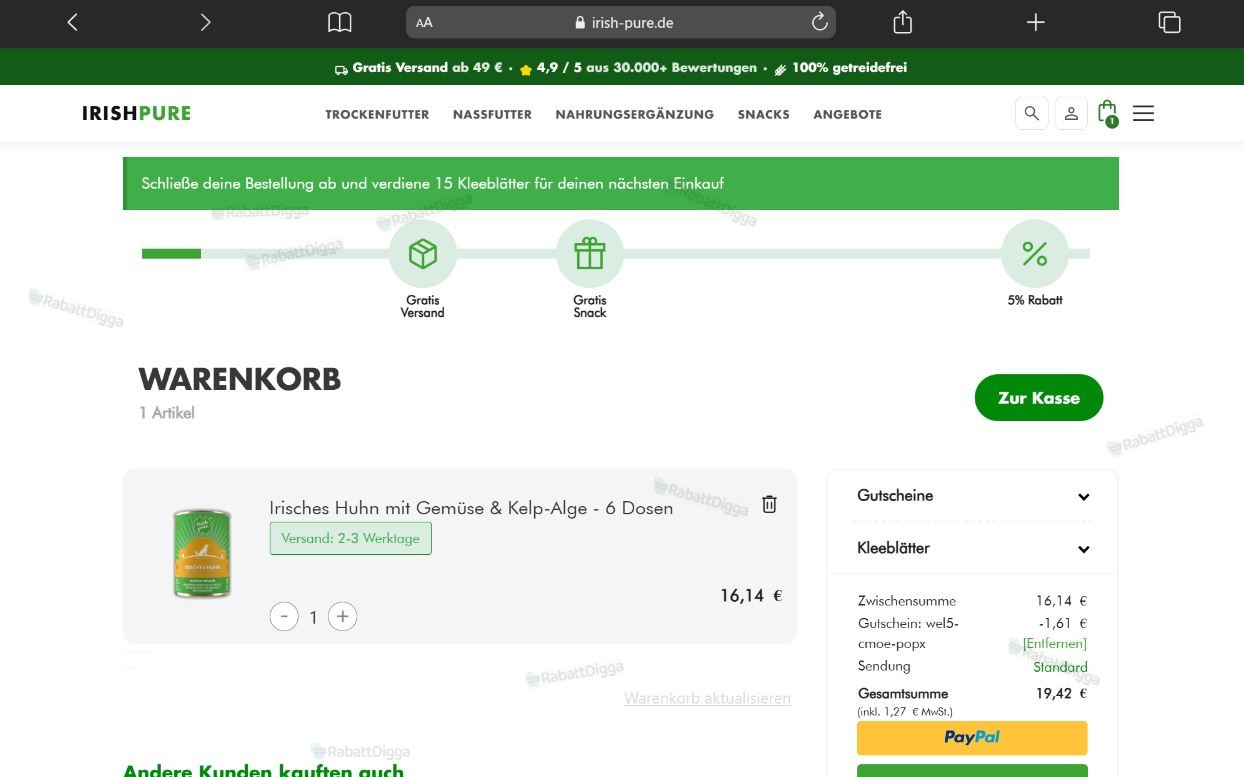Increase quantity with the plus button
Image resolution: width=1244 pixels, height=777 pixels.
[x=343, y=617]
